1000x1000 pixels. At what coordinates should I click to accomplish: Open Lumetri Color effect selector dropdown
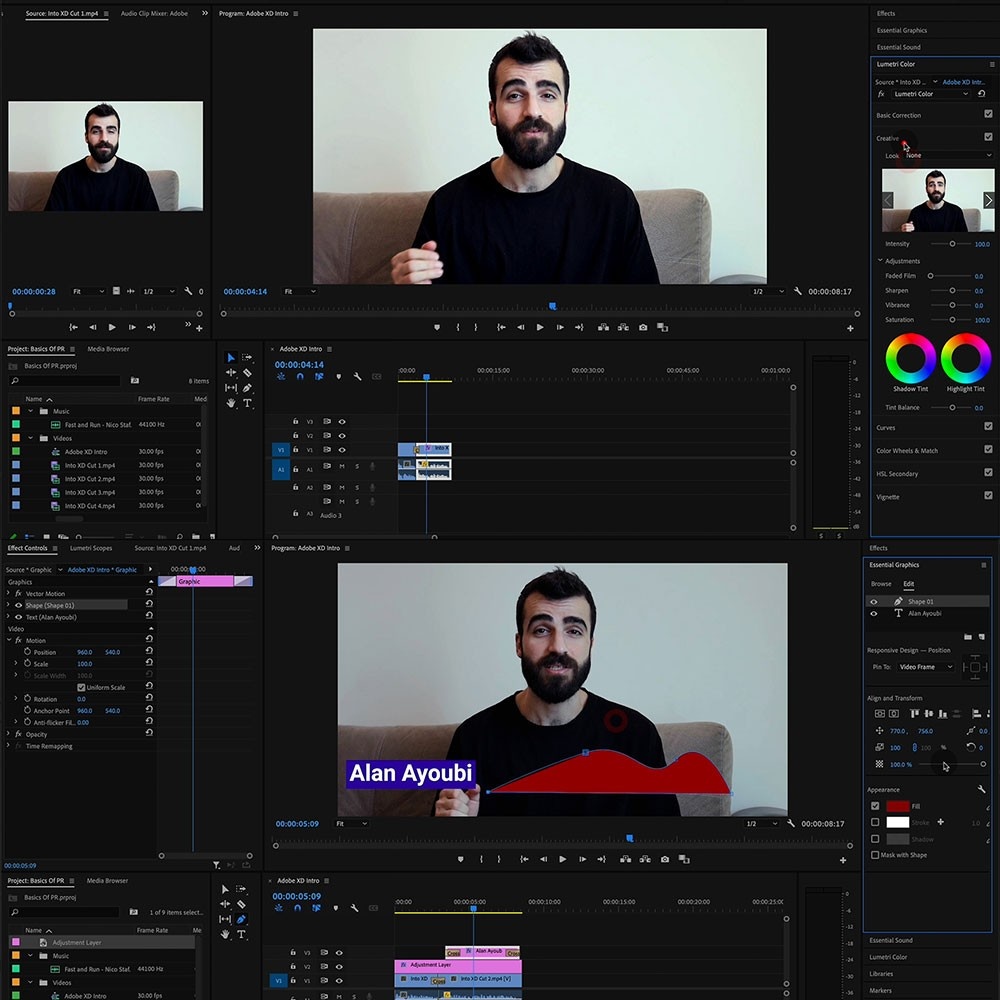[930, 94]
